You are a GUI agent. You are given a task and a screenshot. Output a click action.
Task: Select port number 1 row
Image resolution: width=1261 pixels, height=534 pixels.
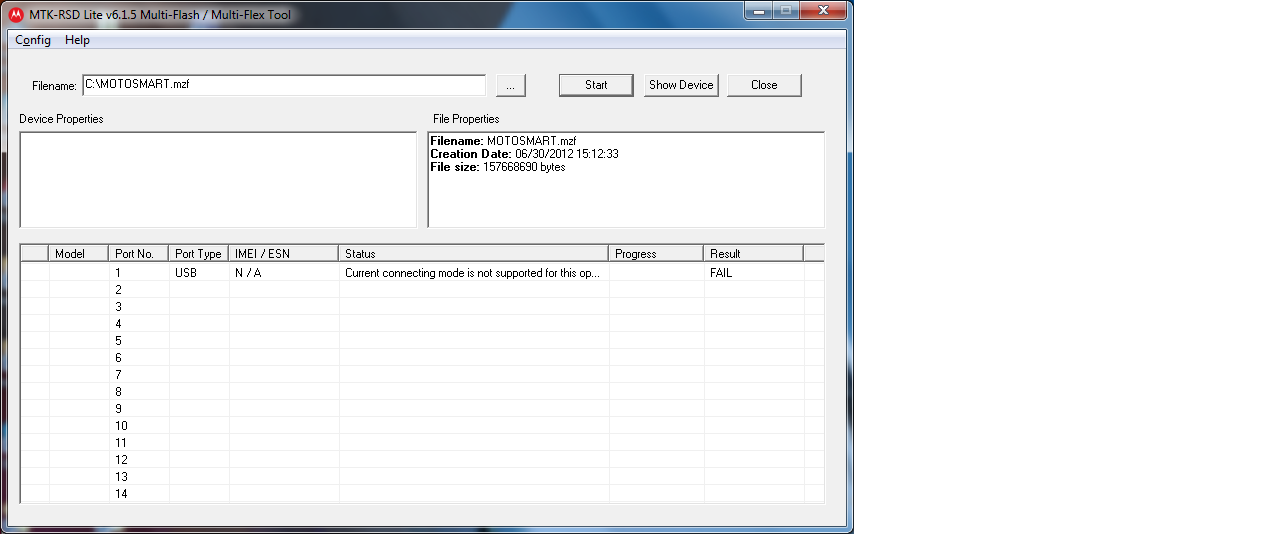pos(422,273)
